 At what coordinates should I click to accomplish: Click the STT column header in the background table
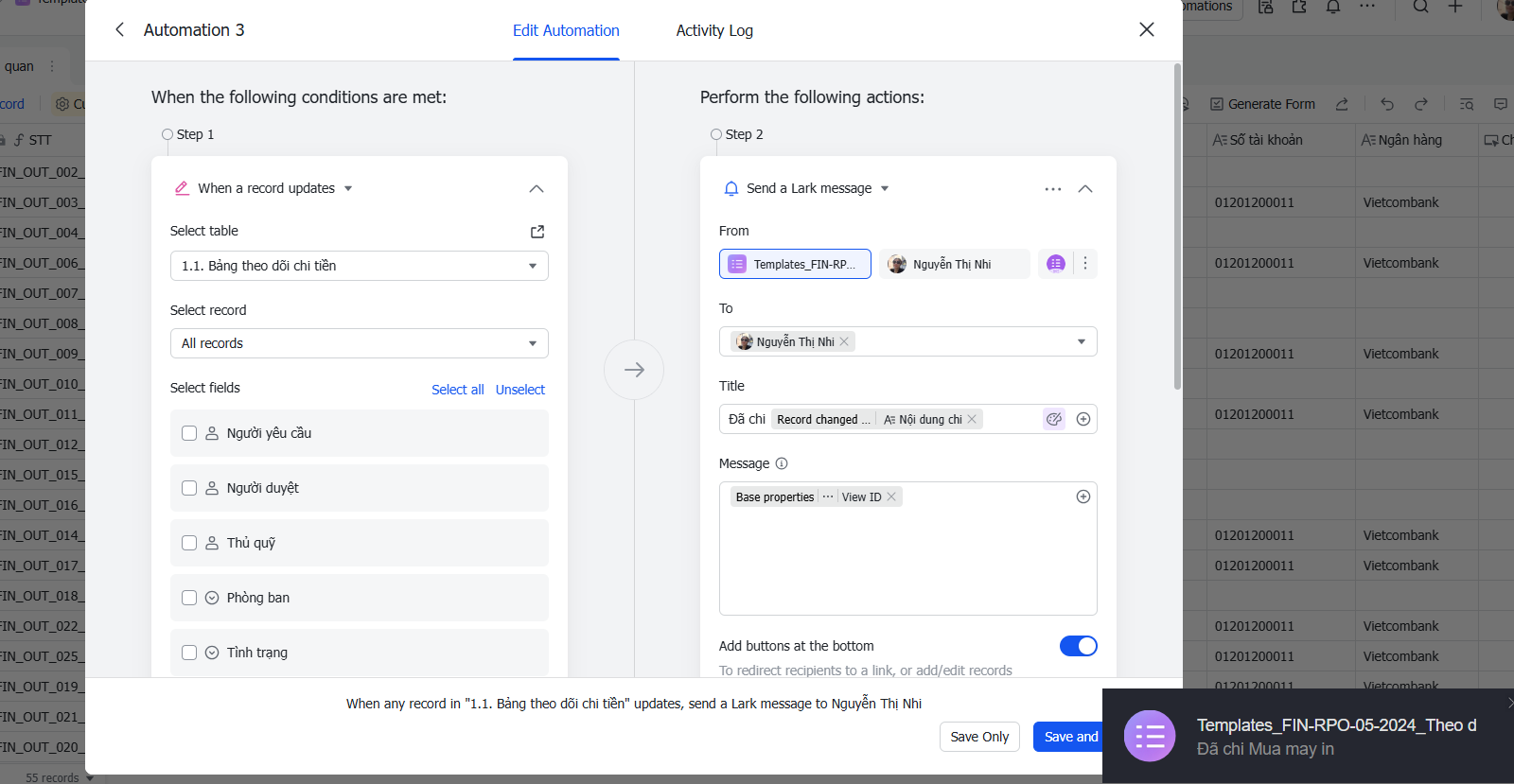[x=40, y=140]
